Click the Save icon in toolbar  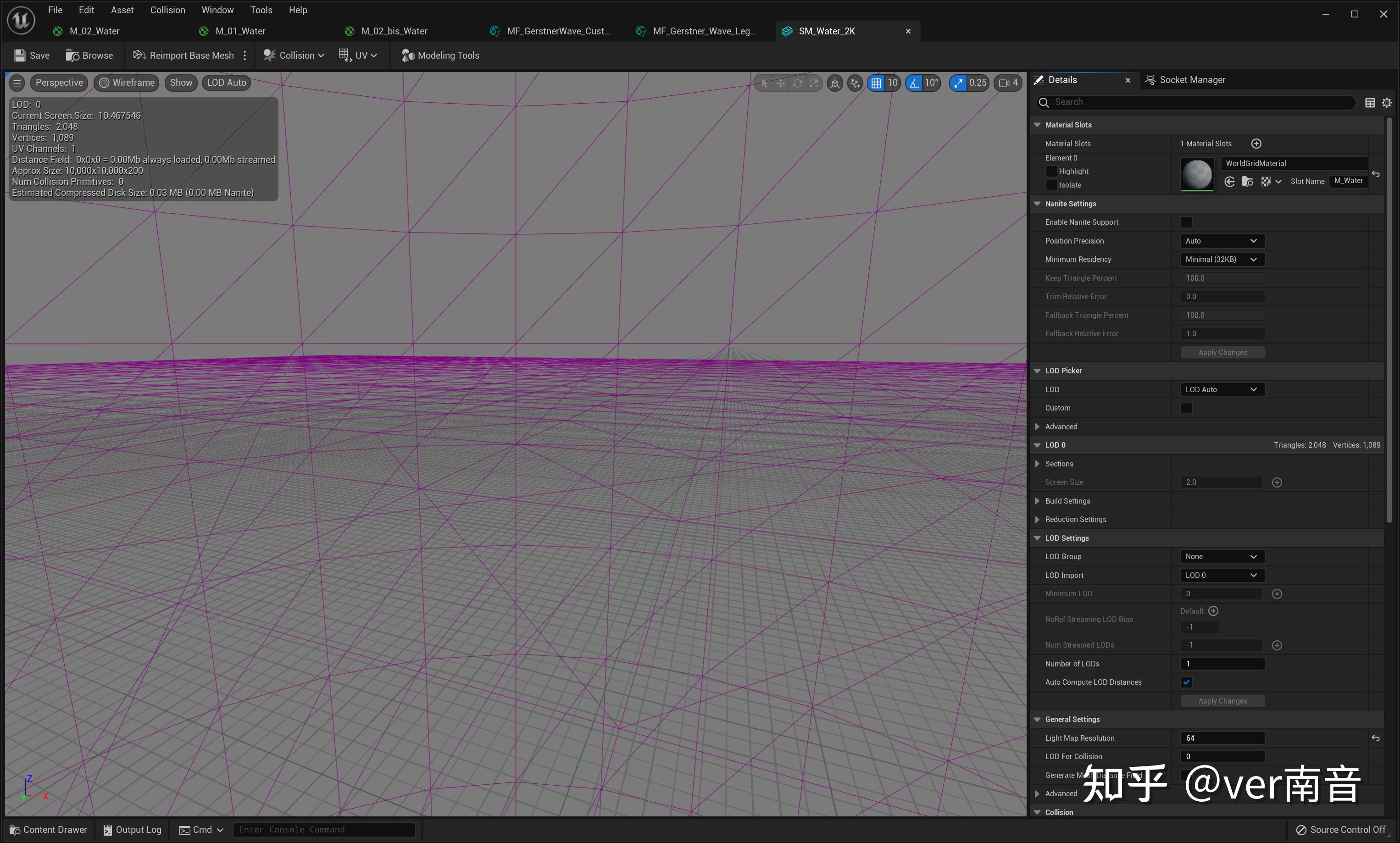21,55
